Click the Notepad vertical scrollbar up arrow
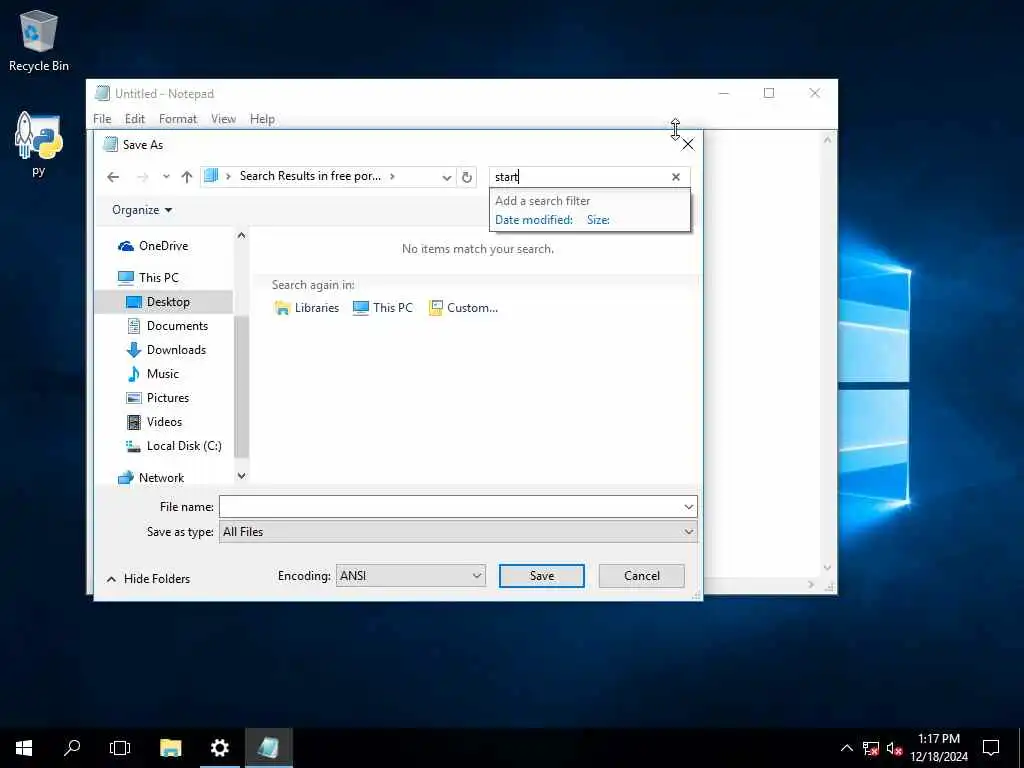Image resolution: width=1024 pixels, height=768 pixels. point(827,140)
